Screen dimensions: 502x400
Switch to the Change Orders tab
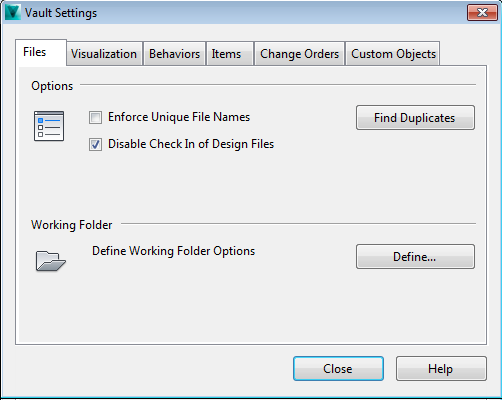[299, 54]
